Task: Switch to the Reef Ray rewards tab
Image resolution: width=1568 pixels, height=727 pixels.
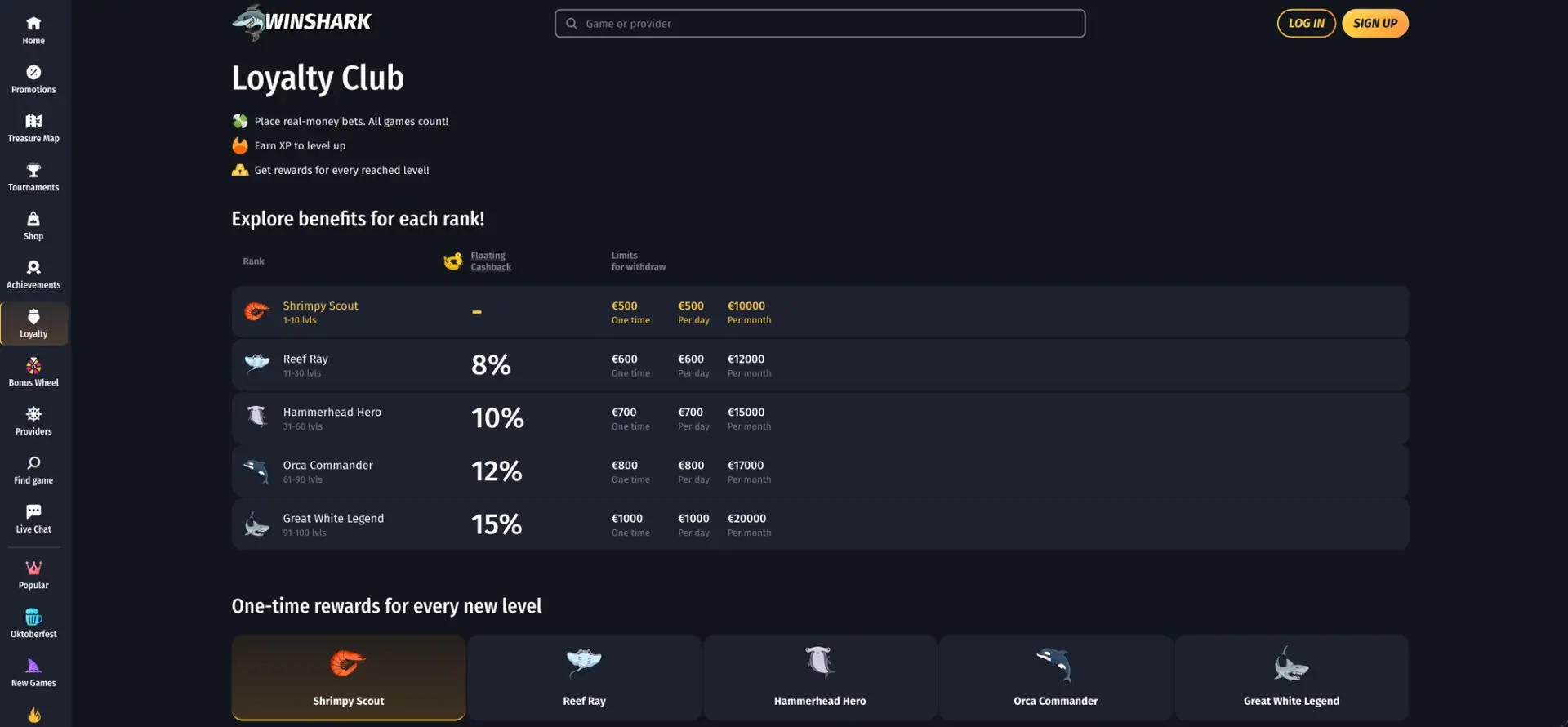Action: pyautogui.click(x=585, y=678)
